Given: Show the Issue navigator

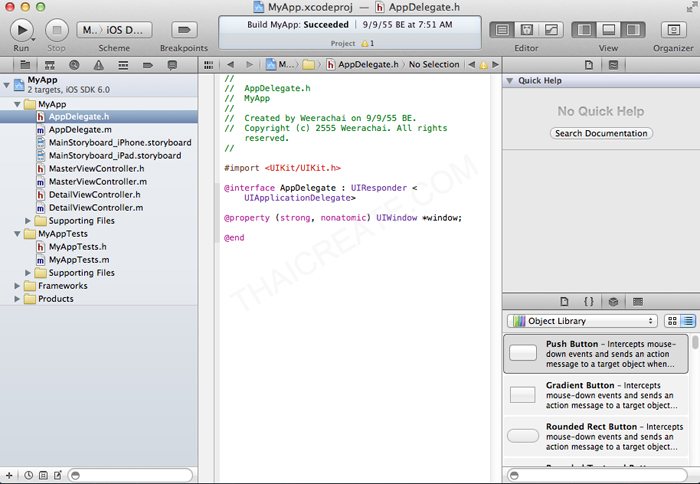Looking at the screenshot, I should [99, 65].
